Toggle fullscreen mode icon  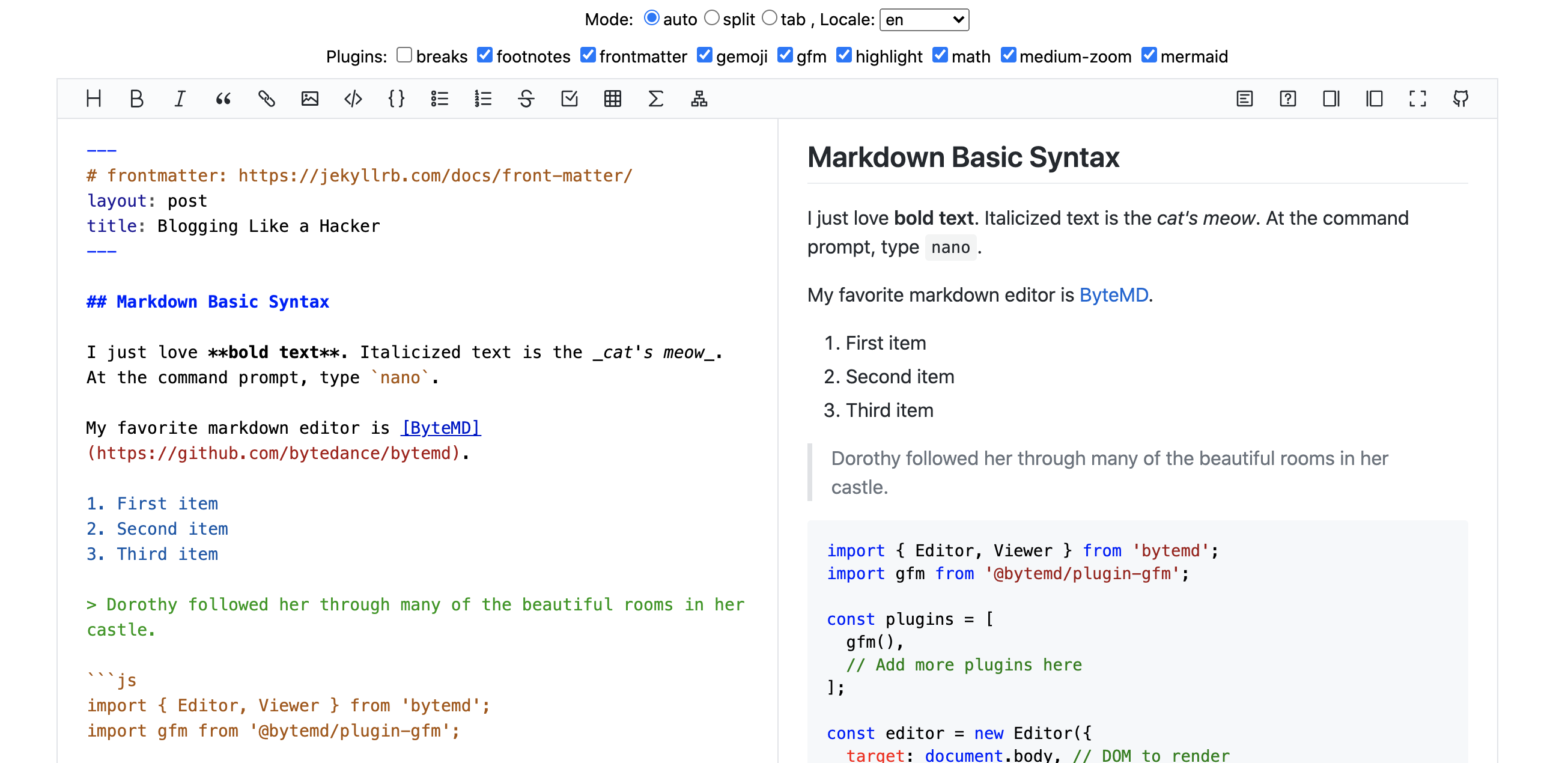(x=1417, y=99)
